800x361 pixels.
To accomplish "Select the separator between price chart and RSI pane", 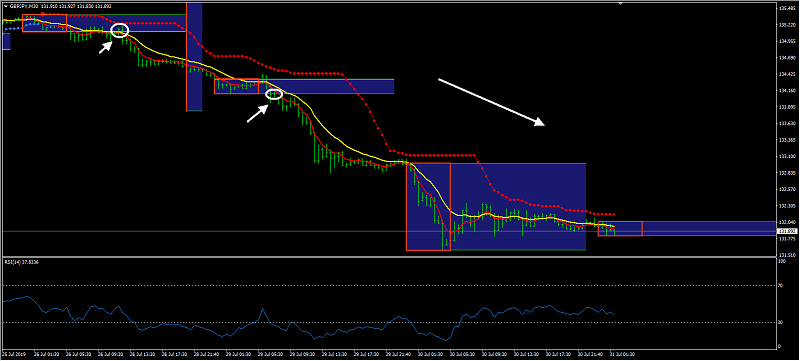I will pos(388,256).
